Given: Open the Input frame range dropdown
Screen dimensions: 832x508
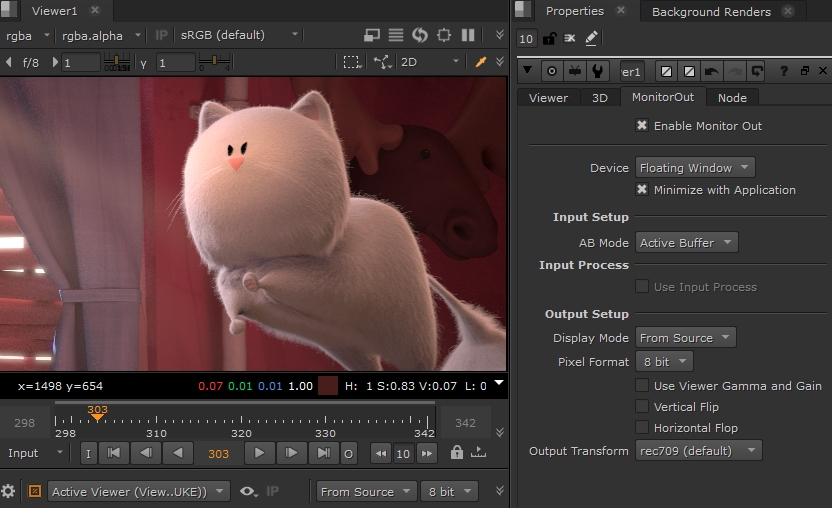Looking at the screenshot, I should tap(35, 453).
